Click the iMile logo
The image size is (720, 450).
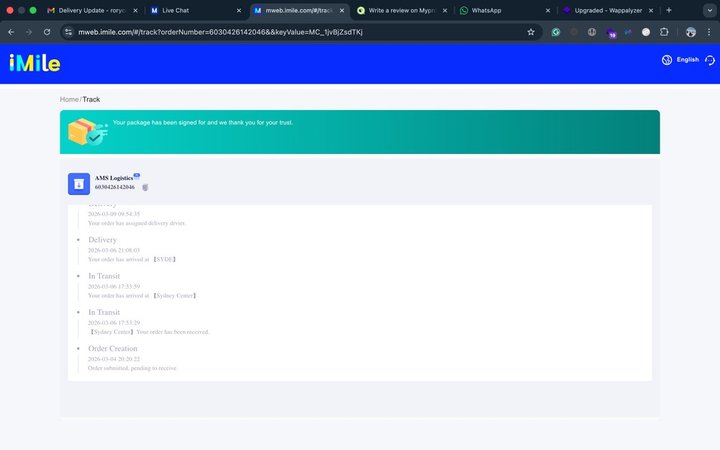coord(35,63)
